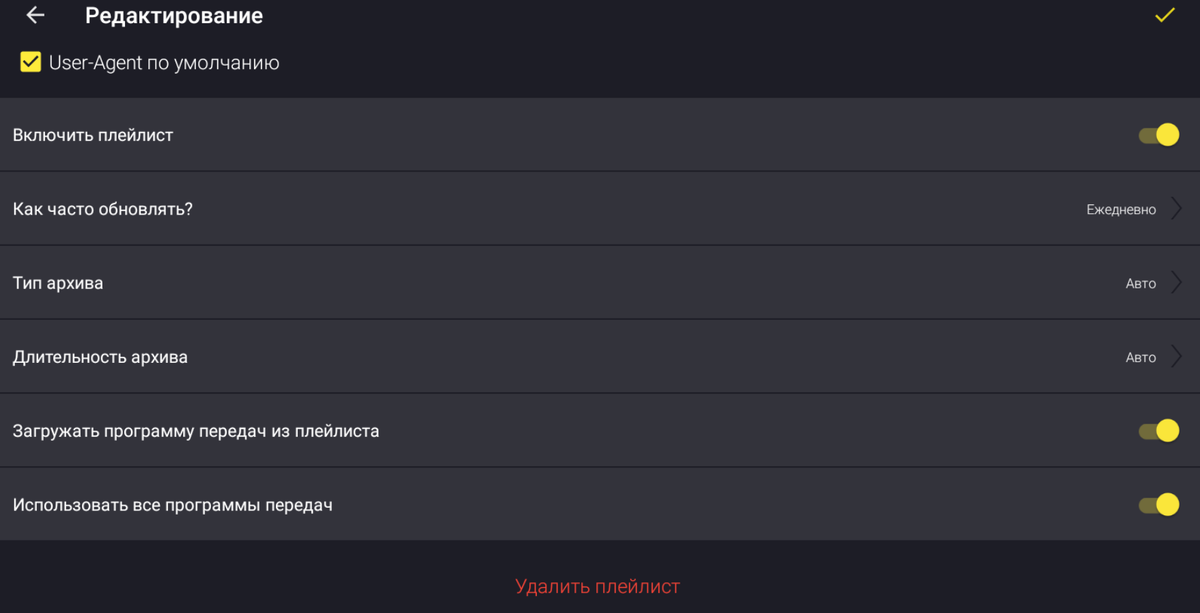Click the red Delete playlist button
This screenshot has width=1200, height=613.
(x=597, y=586)
